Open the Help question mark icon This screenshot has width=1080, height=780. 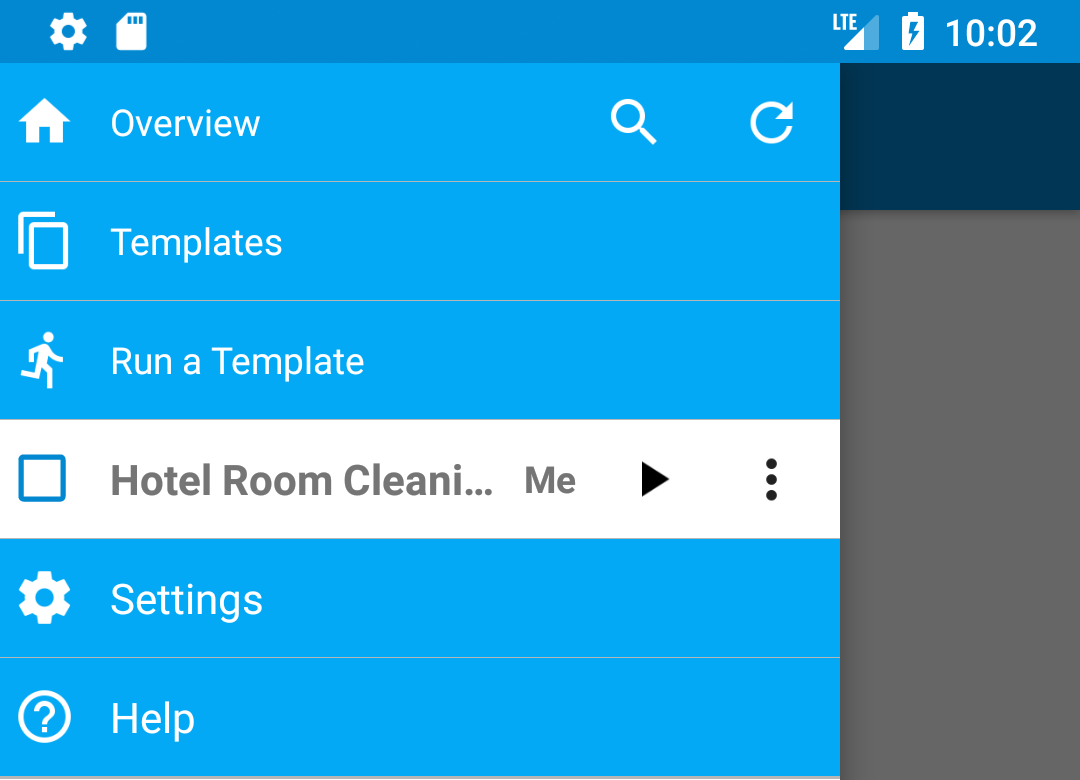(42, 717)
